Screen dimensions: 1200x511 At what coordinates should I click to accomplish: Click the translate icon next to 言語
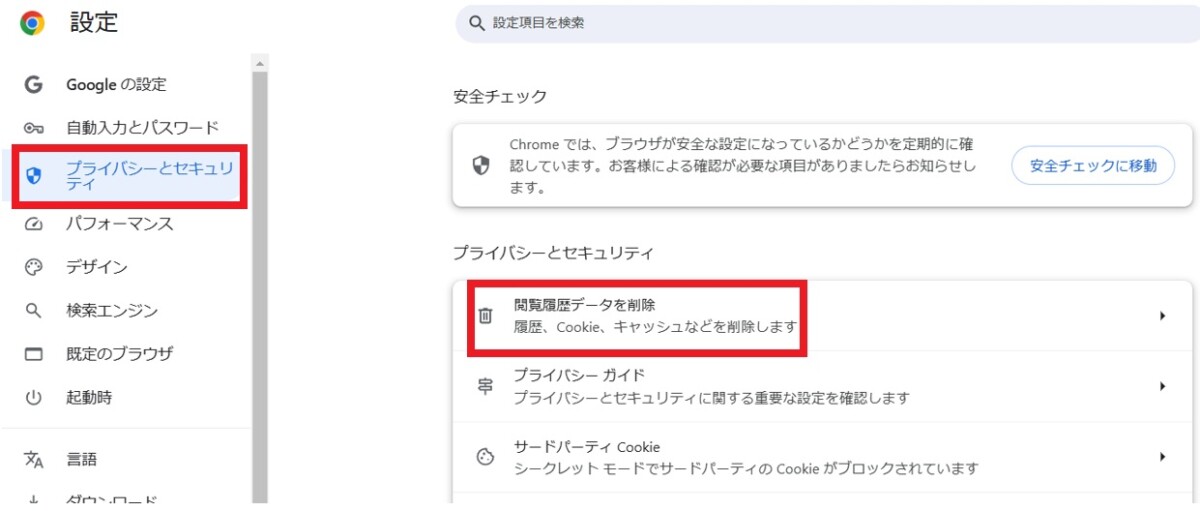(34, 459)
